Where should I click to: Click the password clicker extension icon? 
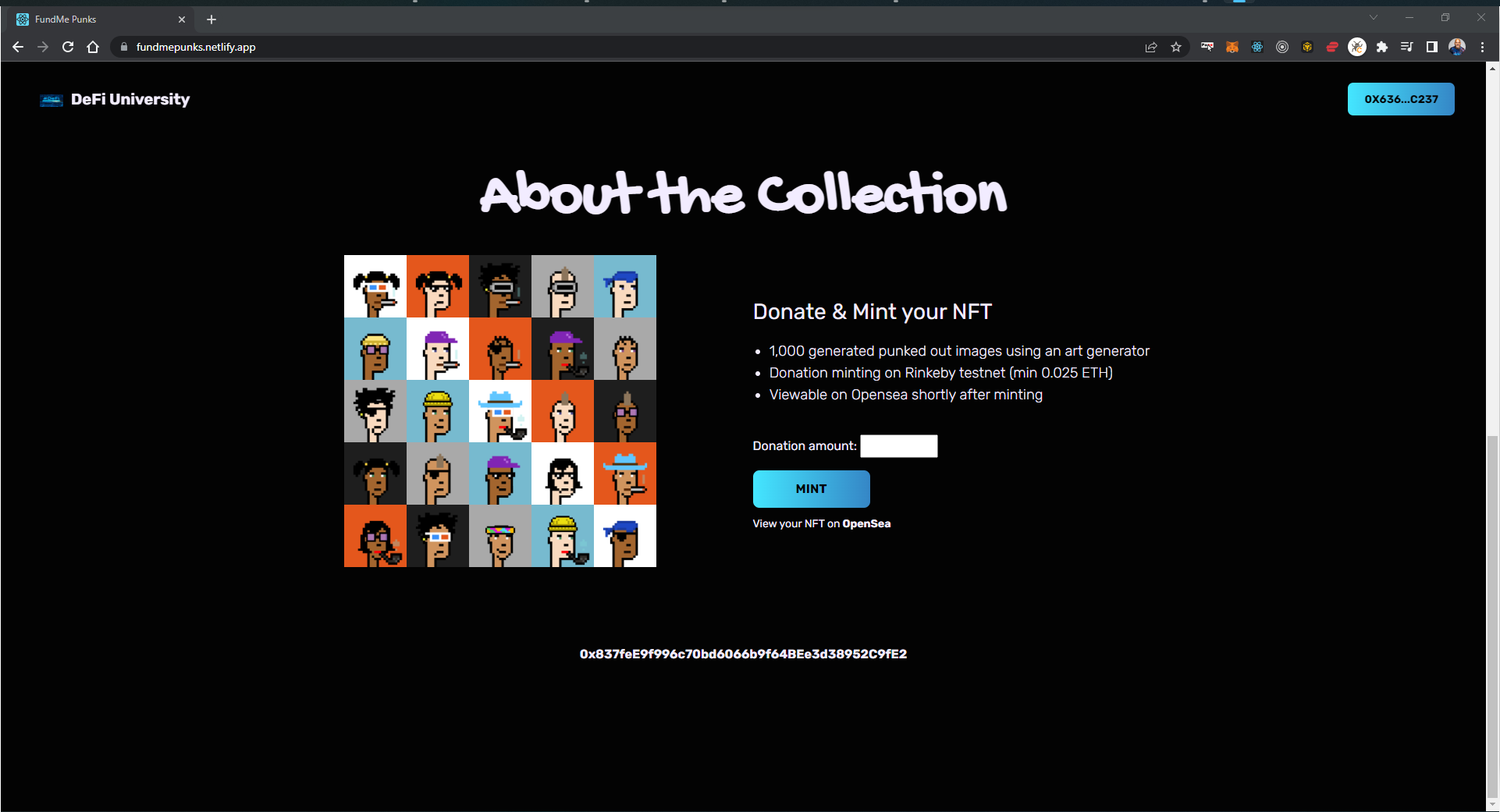(x=1207, y=47)
